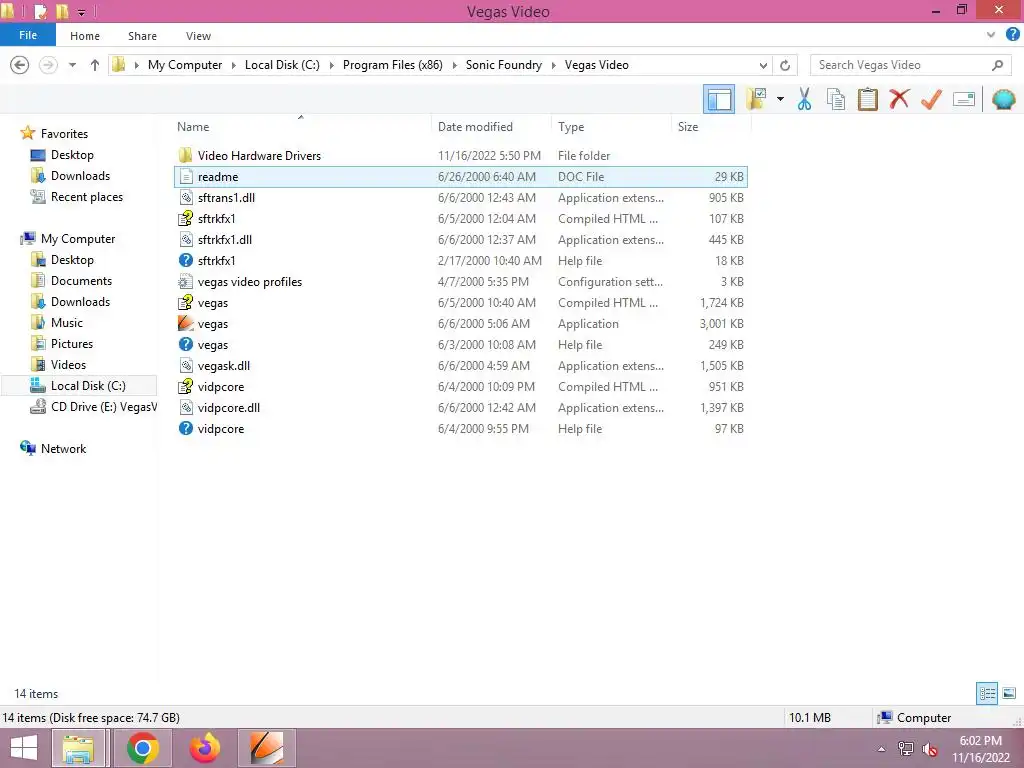1024x768 pixels.
Task: Click the orange checkmark Properties icon
Action: point(931,99)
